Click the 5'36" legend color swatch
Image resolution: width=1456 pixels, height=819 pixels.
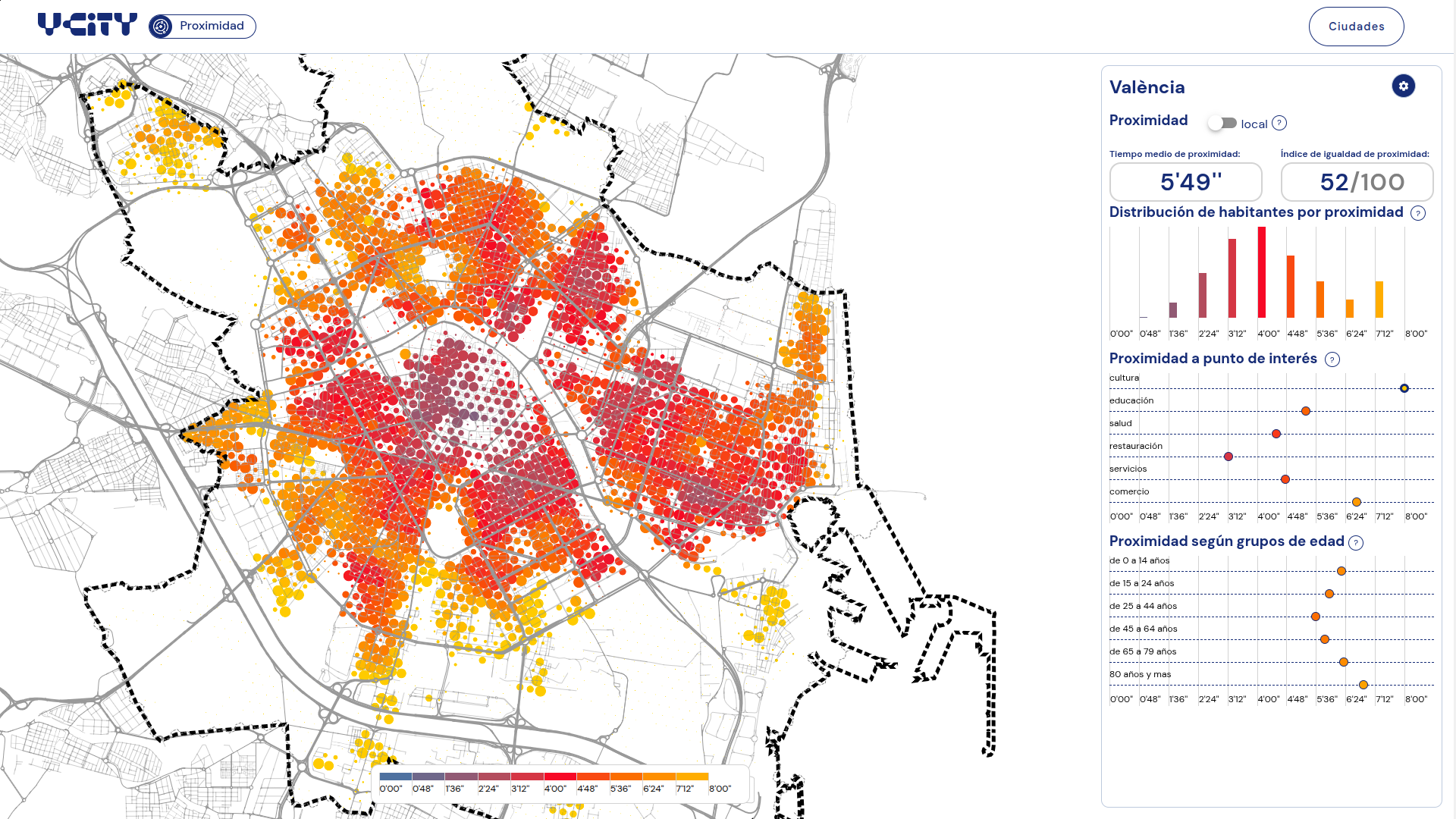(x=626, y=777)
